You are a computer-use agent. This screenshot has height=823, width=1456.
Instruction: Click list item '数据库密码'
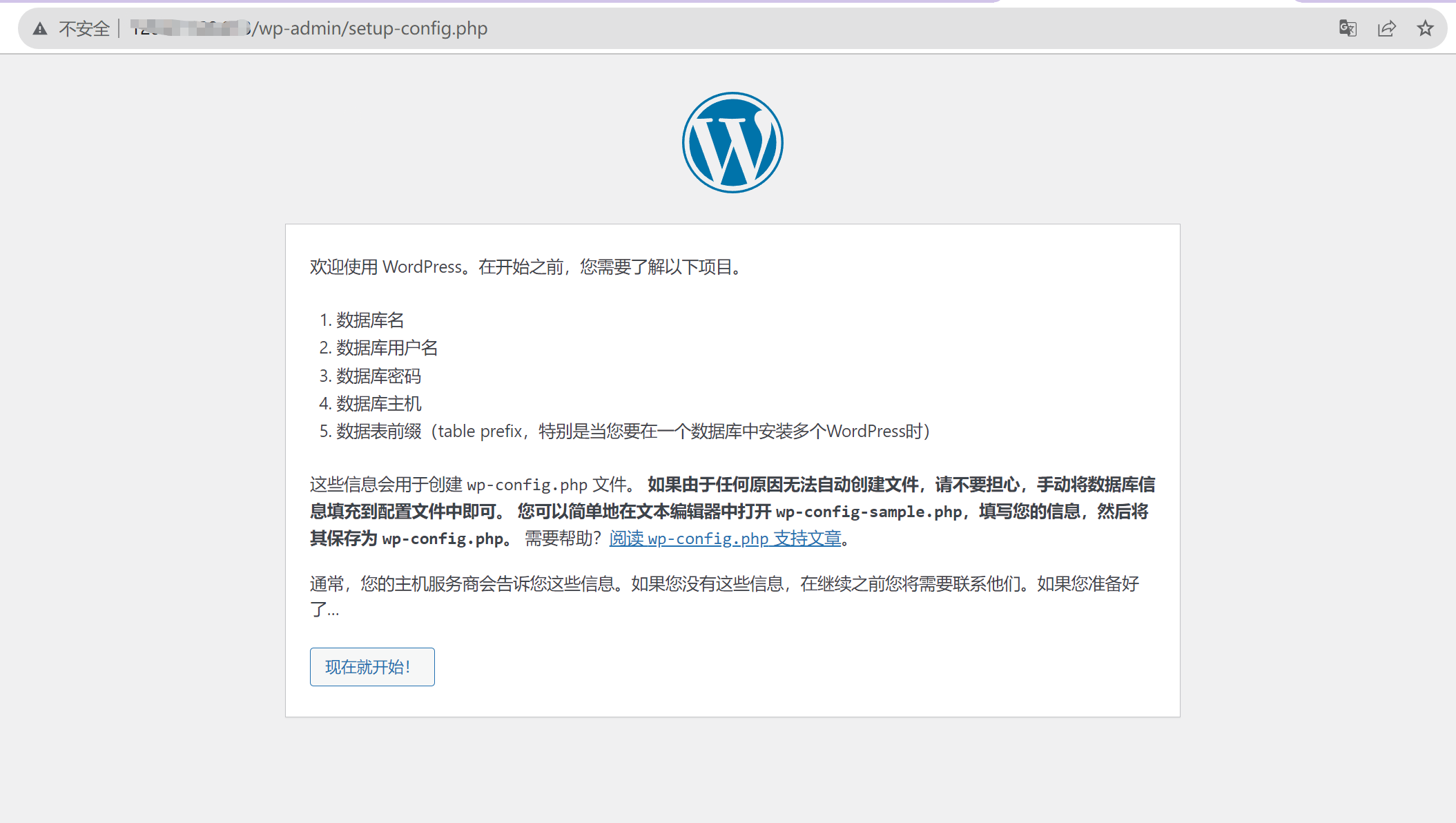(378, 376)
